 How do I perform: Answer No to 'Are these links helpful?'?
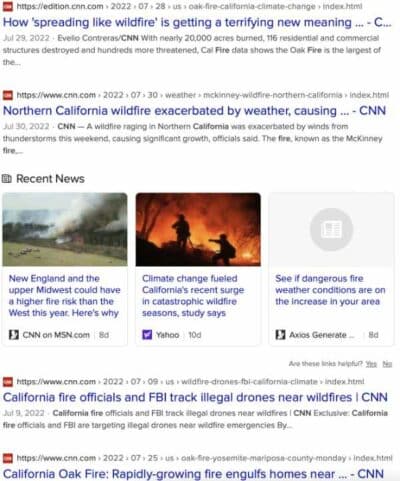(x=387, y=364)
